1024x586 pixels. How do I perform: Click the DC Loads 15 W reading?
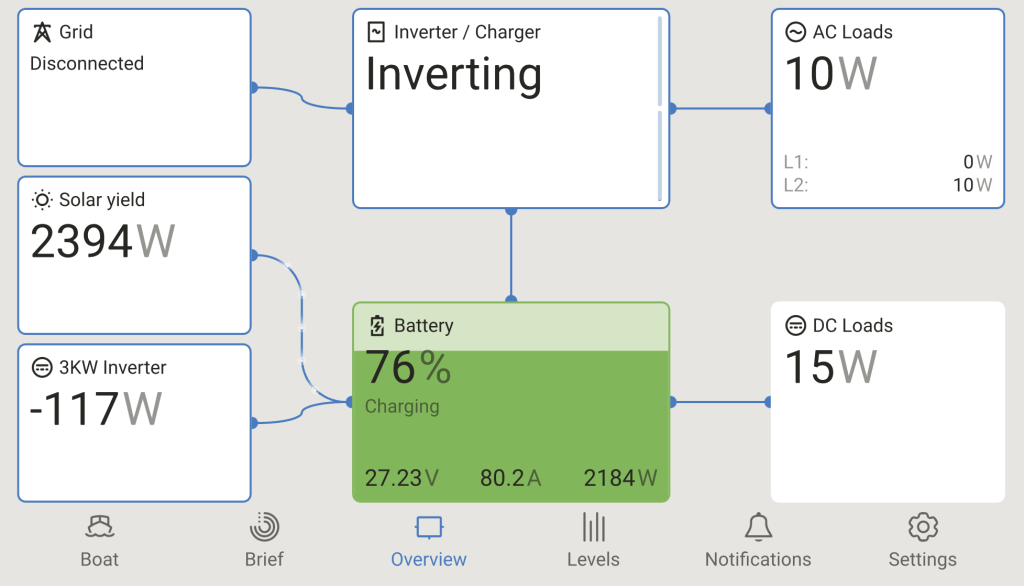[830, 368]
